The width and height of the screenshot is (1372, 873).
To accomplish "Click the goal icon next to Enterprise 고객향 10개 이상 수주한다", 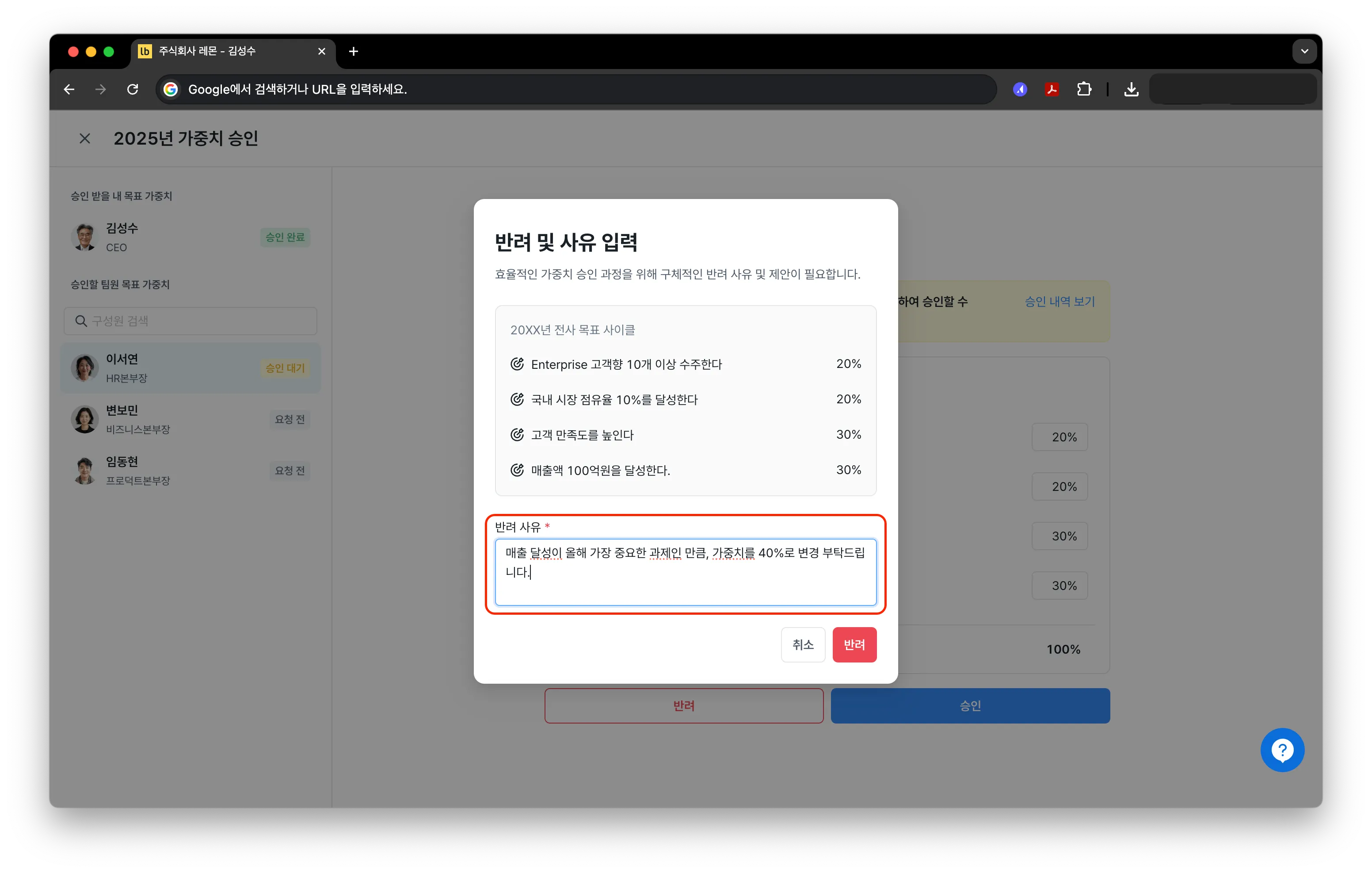I will [x=517, y=364].
